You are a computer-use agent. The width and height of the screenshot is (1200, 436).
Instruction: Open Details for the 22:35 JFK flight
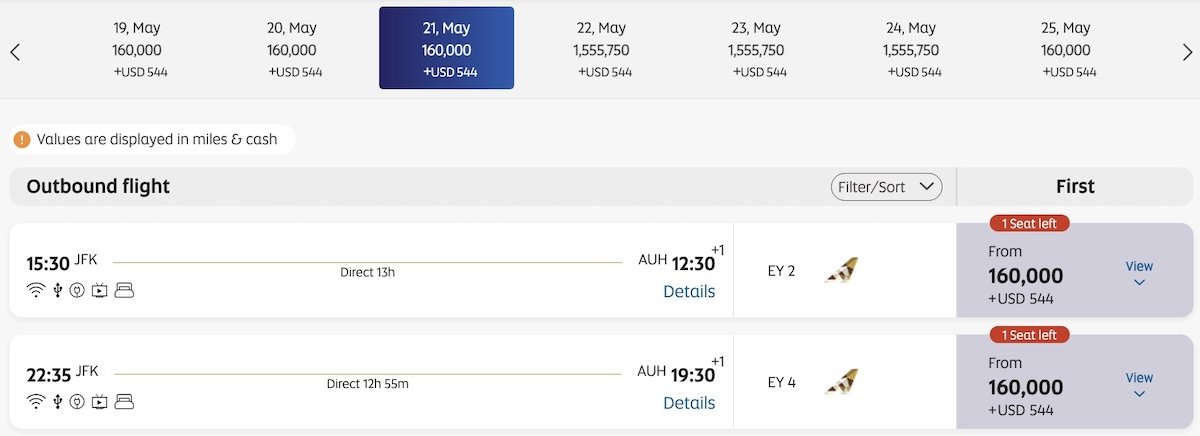[x=689, y=403]
